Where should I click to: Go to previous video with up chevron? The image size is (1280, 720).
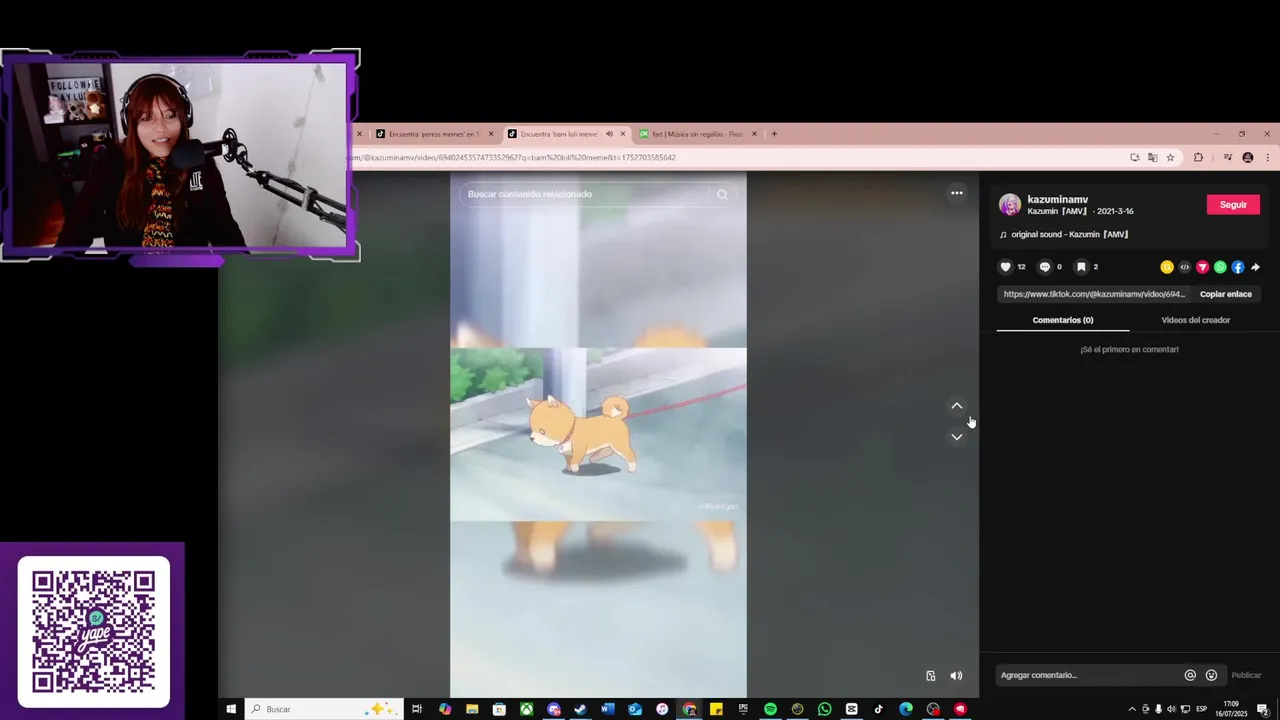click(x=957, y=406)
